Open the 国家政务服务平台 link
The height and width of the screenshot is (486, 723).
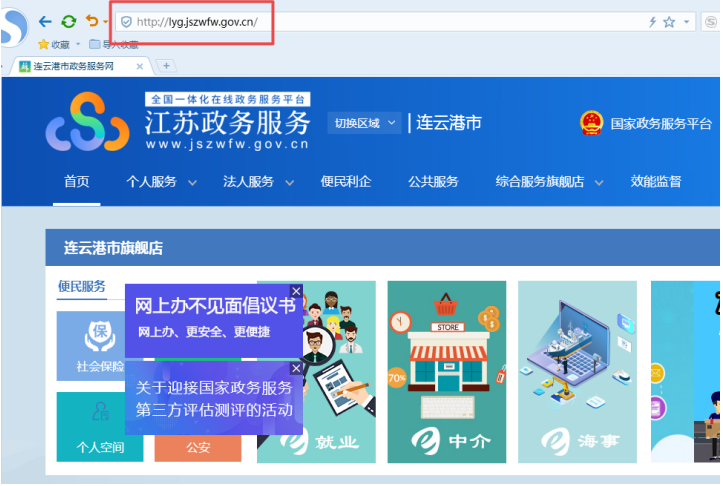[661, 124]
